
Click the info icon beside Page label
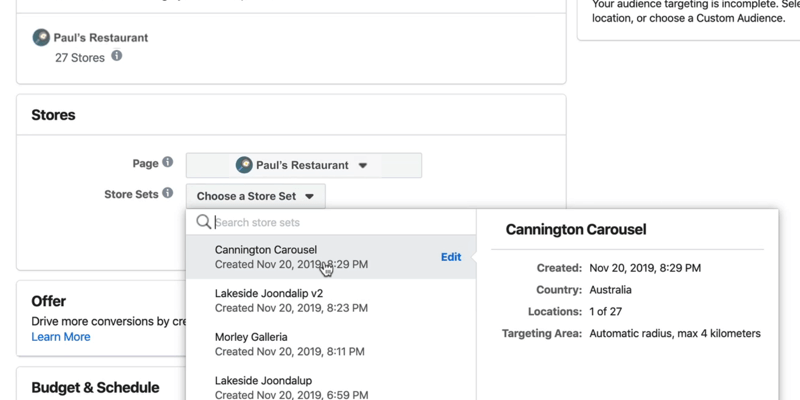167,162
